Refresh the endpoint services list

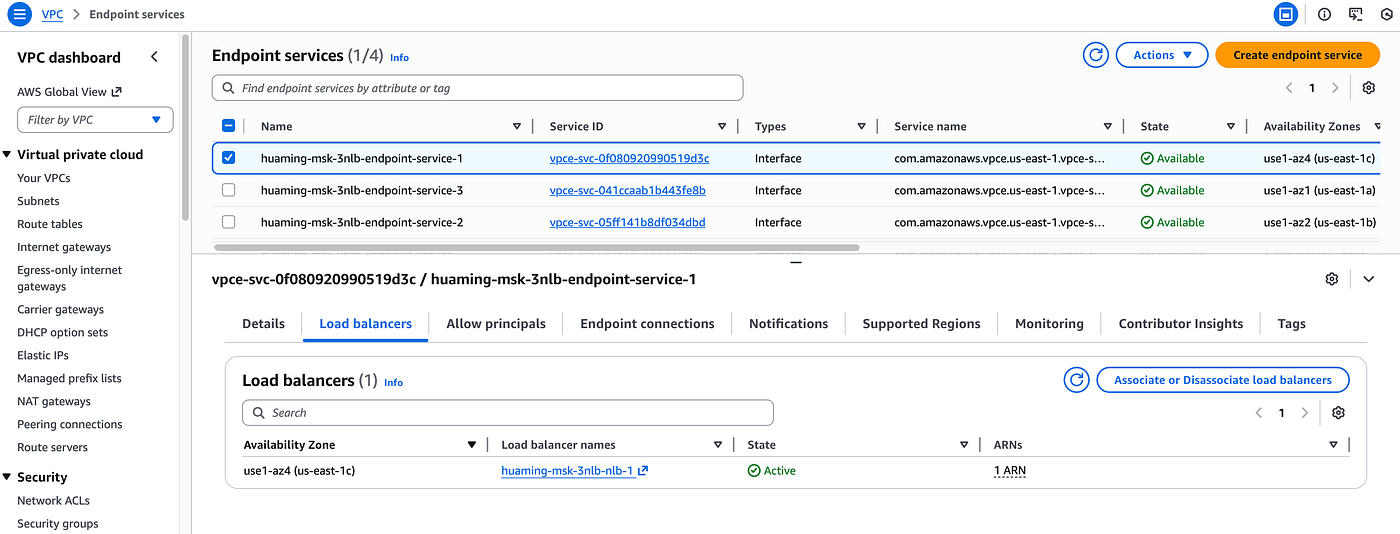(1096, 55)
